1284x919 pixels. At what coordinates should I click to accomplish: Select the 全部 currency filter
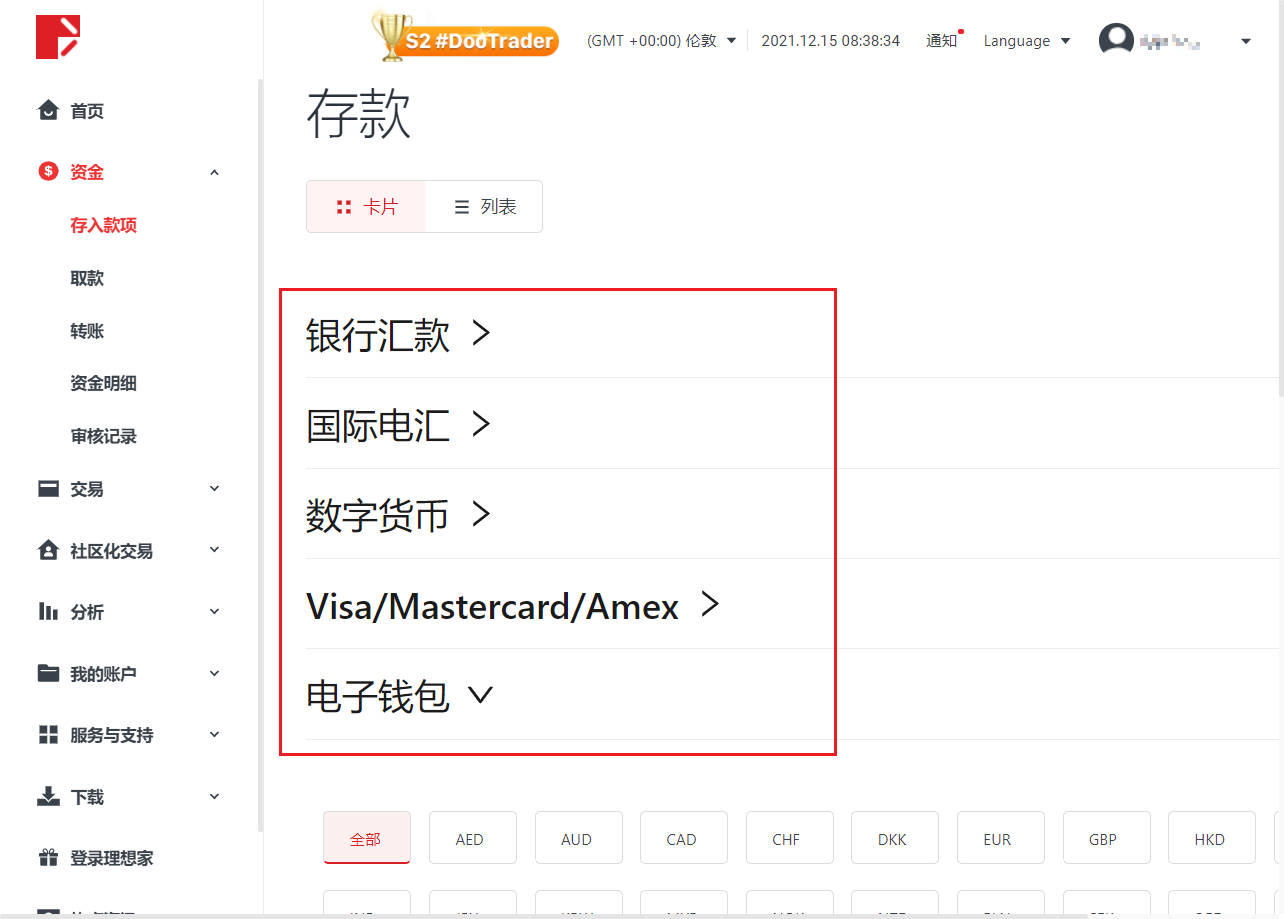tap(366, 838)
